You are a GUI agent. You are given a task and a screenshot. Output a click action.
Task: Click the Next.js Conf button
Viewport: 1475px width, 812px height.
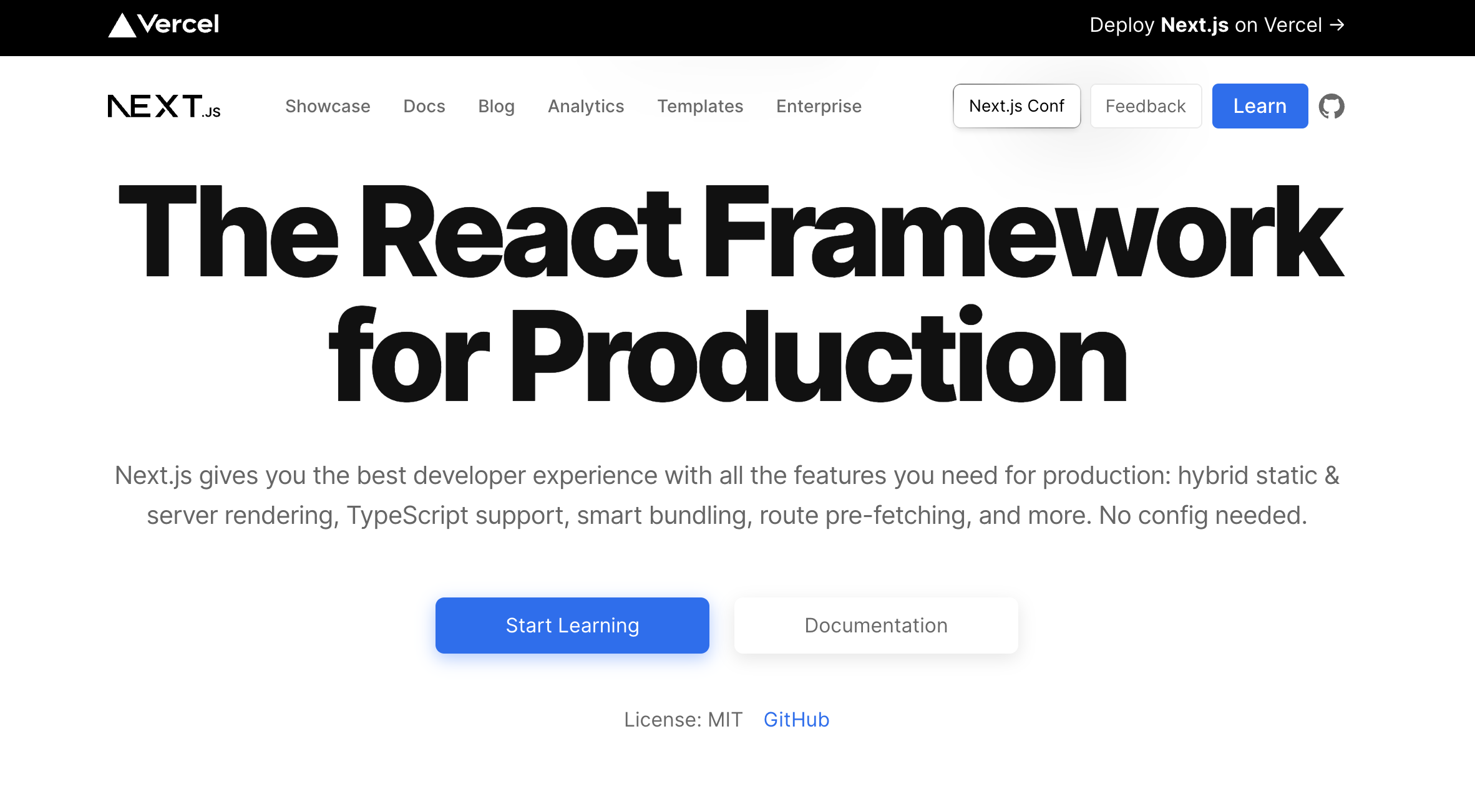(1016, 106)
